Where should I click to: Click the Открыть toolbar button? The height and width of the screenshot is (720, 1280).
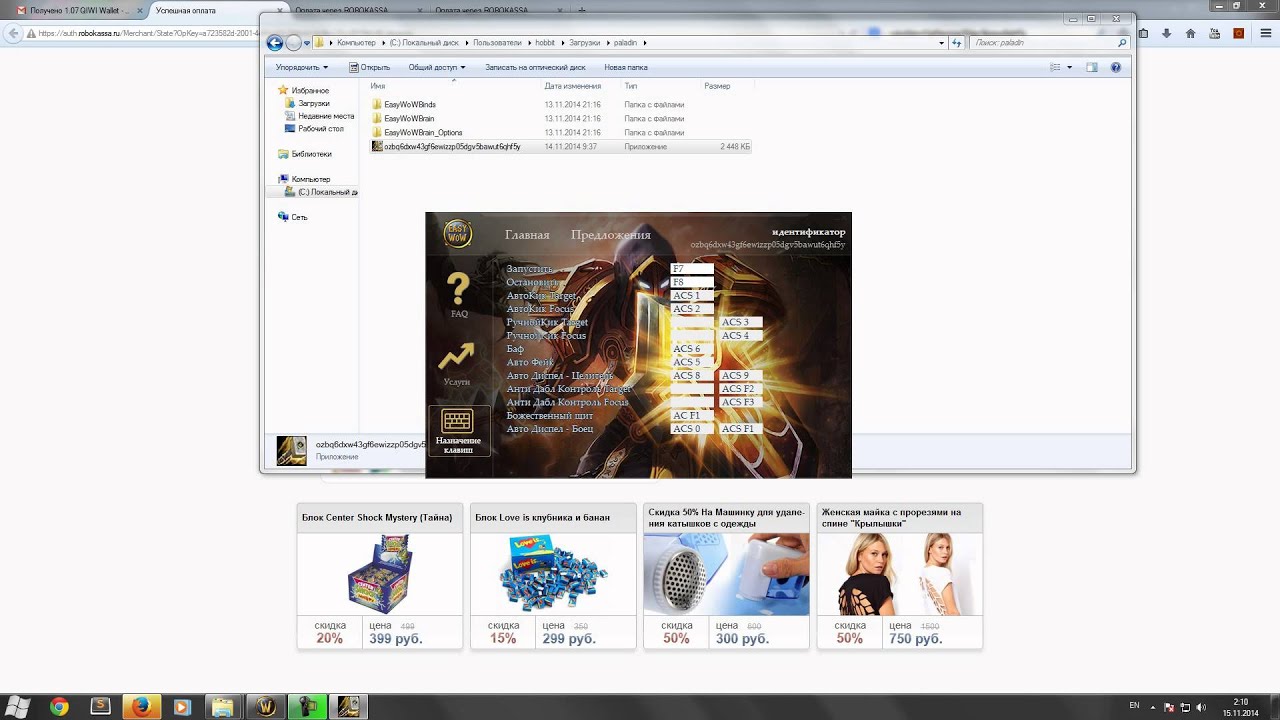pos(369,67)
